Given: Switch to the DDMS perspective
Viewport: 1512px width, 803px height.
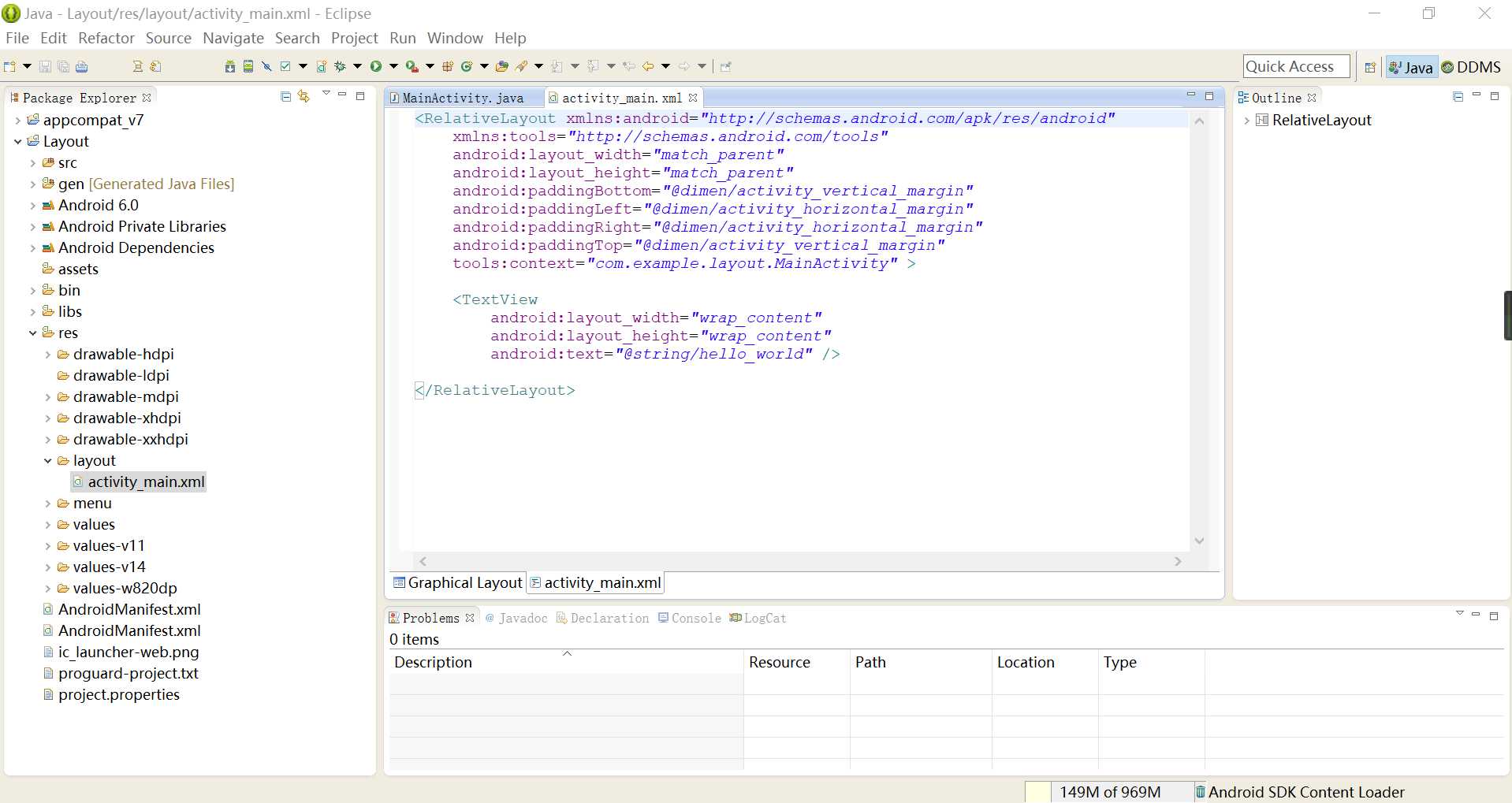Looking at the screenshot, I should pyautogui.click(x=1471, y=67).
